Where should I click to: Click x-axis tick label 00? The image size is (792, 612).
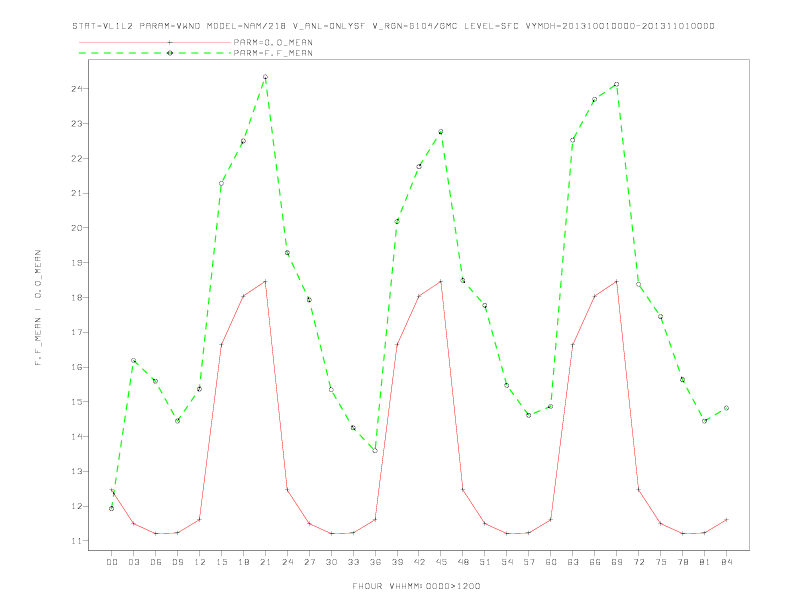coord(112,562)
